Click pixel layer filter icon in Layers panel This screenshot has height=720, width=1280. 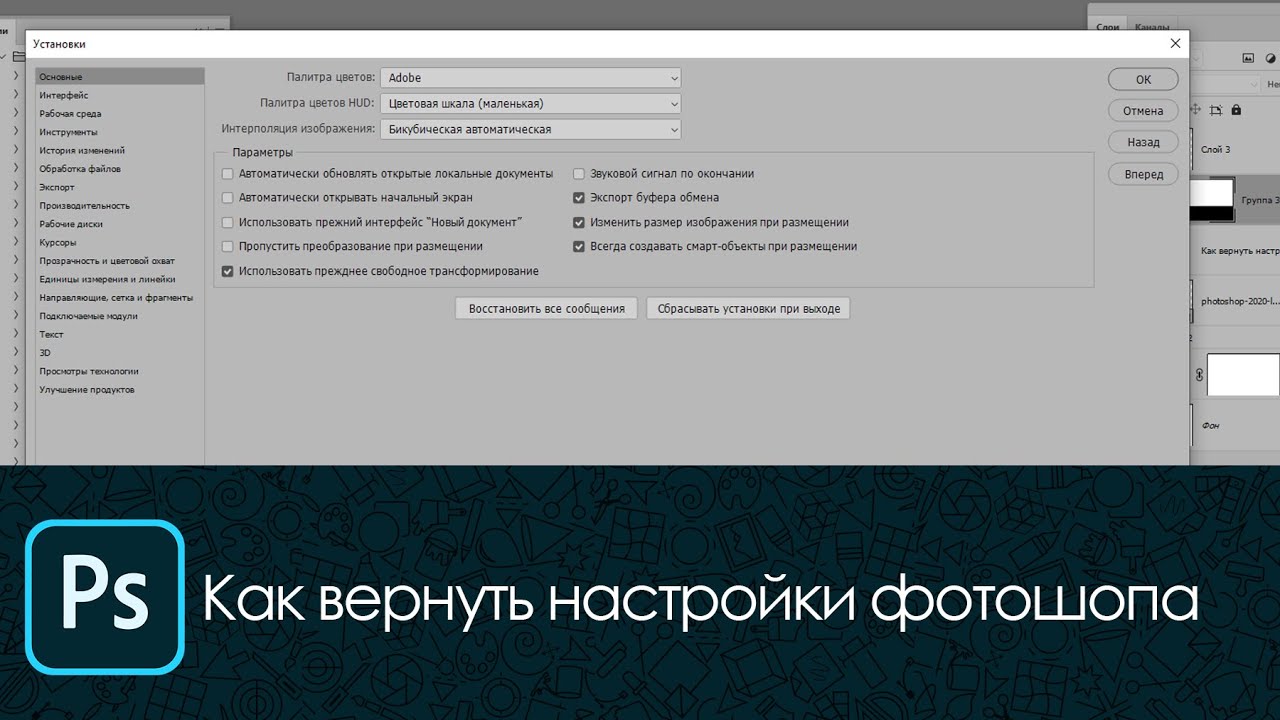pos(1248,58)
